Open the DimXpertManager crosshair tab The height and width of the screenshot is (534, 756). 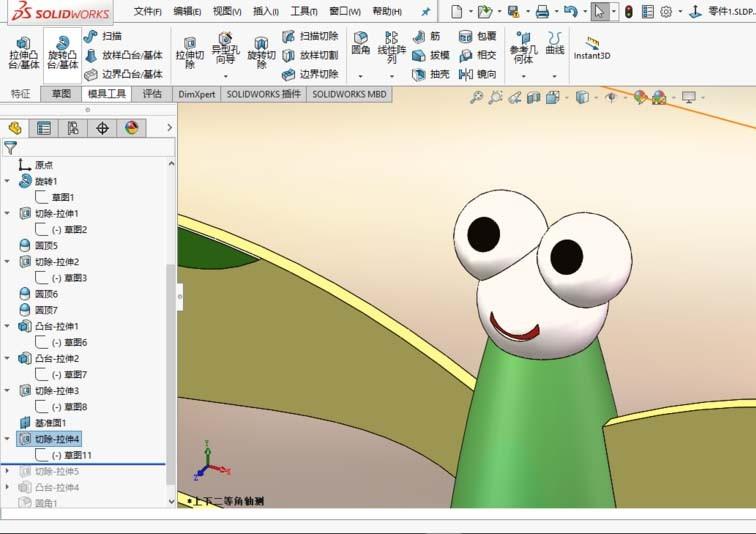[102, 128]
